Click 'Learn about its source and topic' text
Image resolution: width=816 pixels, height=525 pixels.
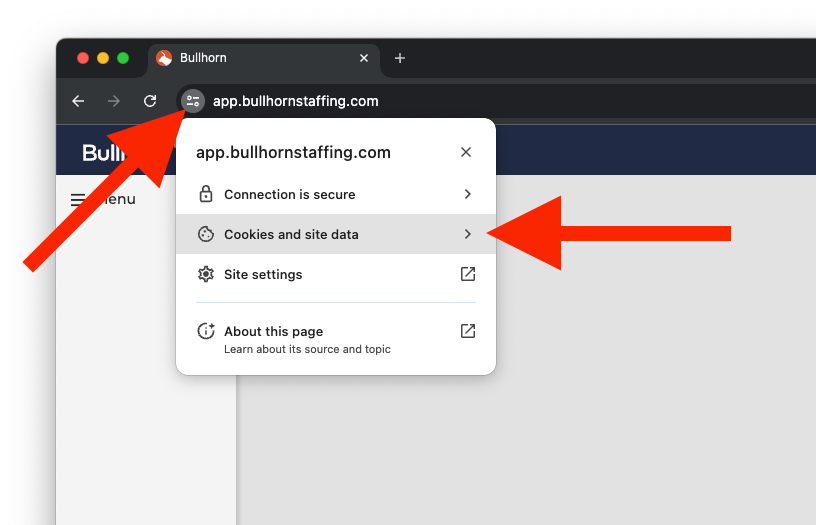[x=307, y=349]
